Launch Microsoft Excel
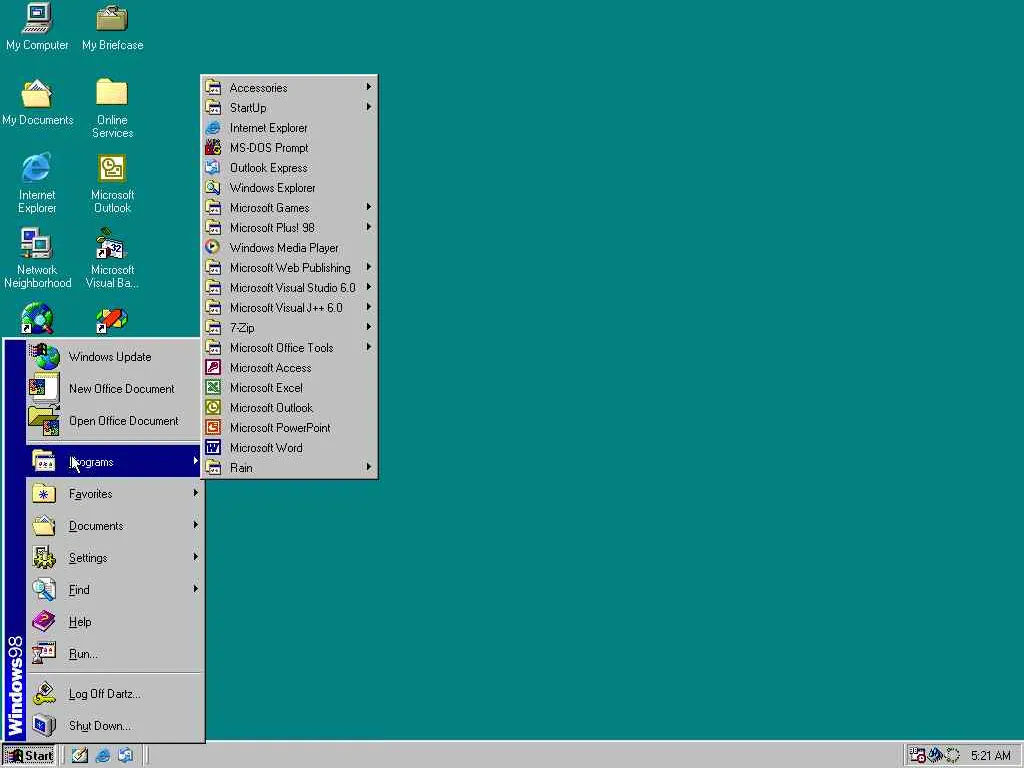 [289, 387]
